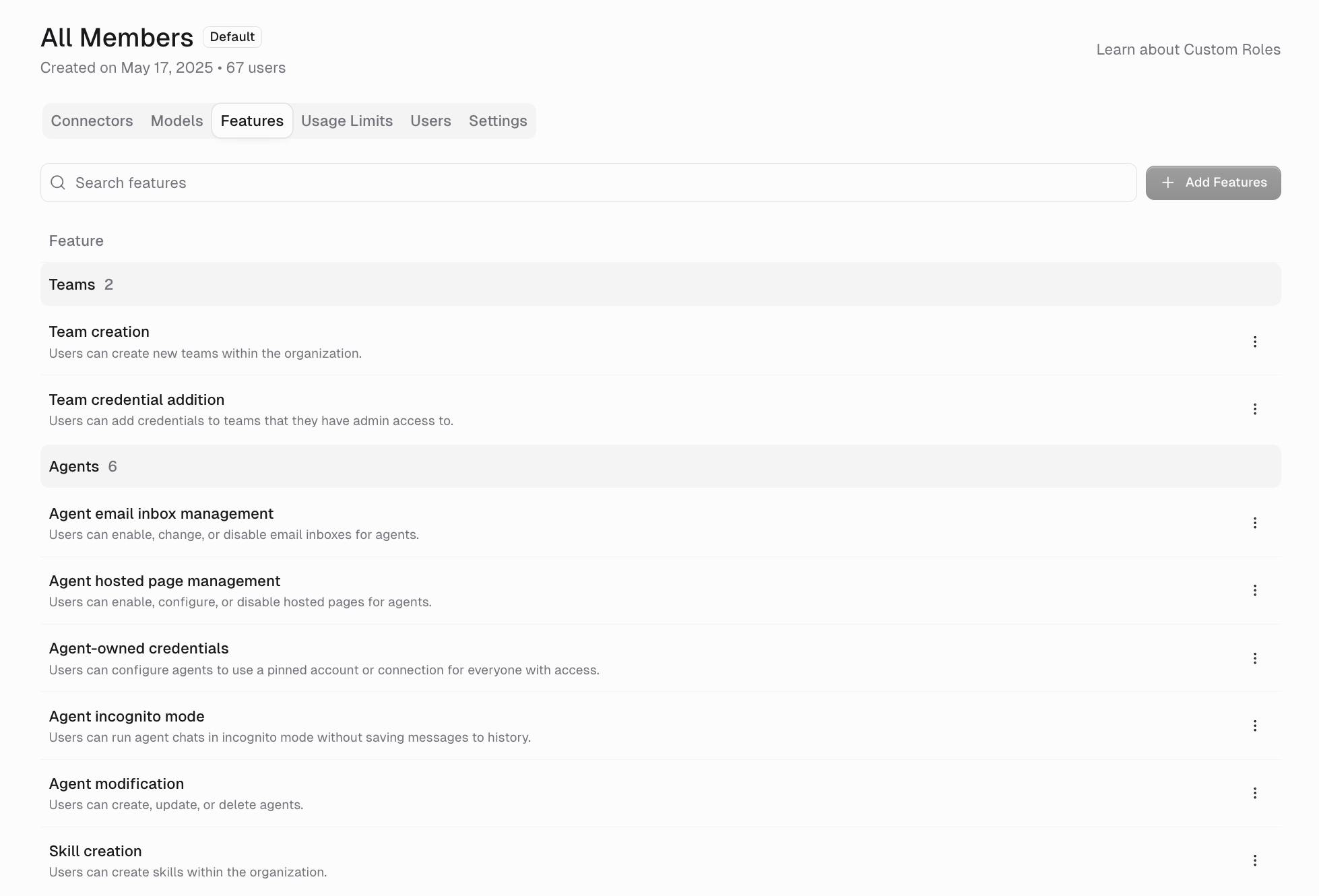Select the Agent modification title
Image resolution: width=1319 pixels, height=896 pixels.
point(117,784)
